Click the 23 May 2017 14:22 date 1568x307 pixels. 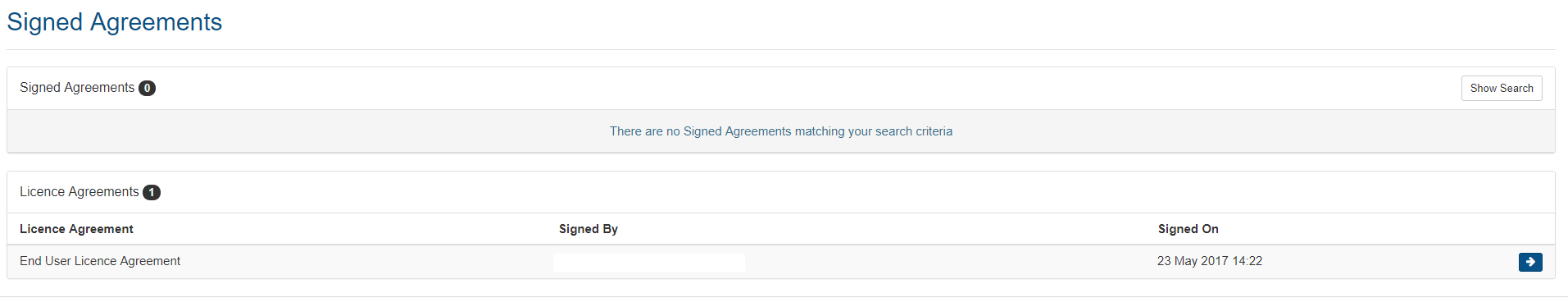(x=1210, y=261)
